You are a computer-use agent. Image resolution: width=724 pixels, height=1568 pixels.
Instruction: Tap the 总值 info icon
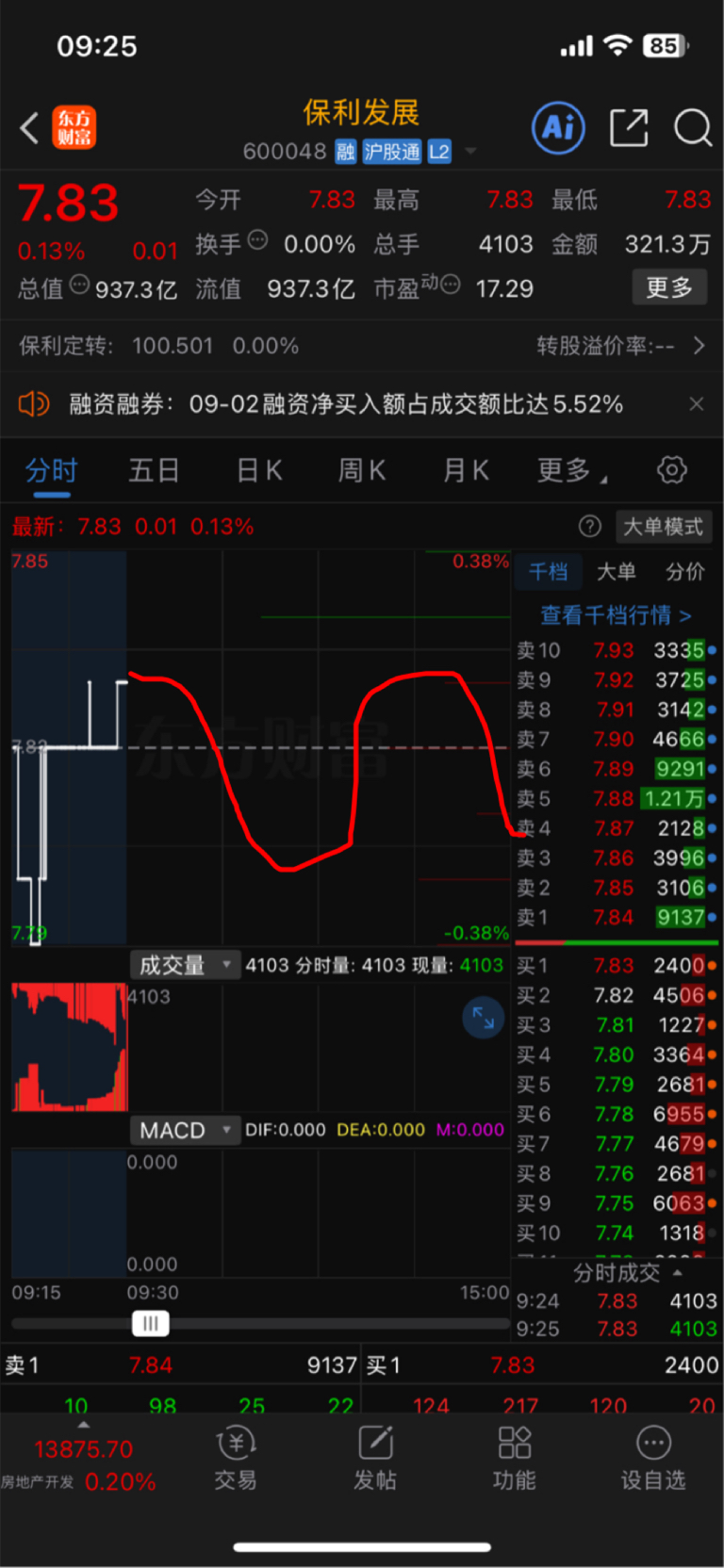tap(79, 284)
